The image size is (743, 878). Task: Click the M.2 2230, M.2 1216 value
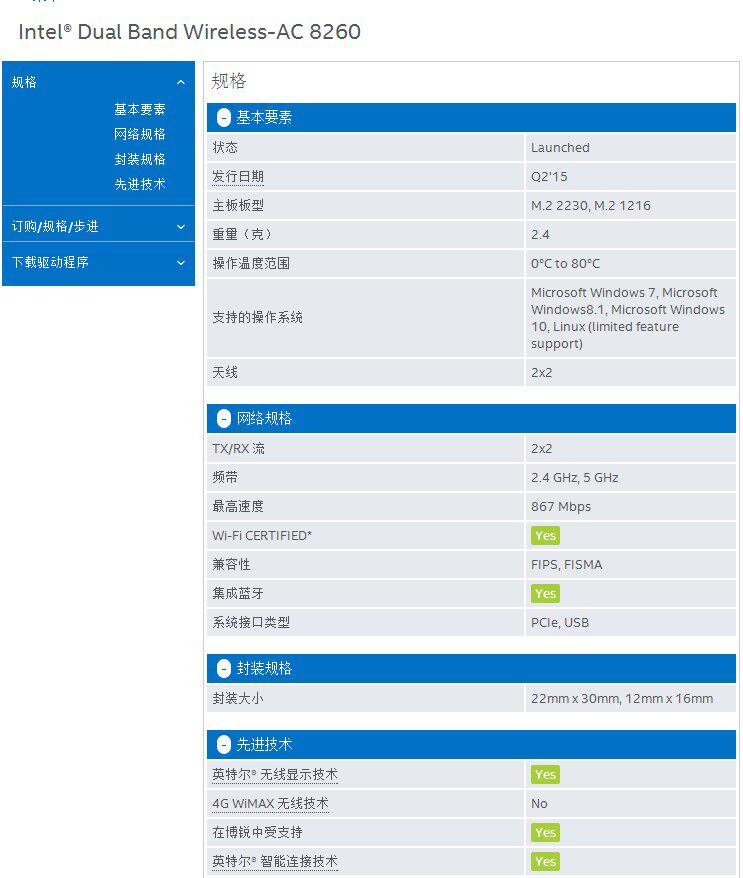pyautogui.click(x=591, y=206)
